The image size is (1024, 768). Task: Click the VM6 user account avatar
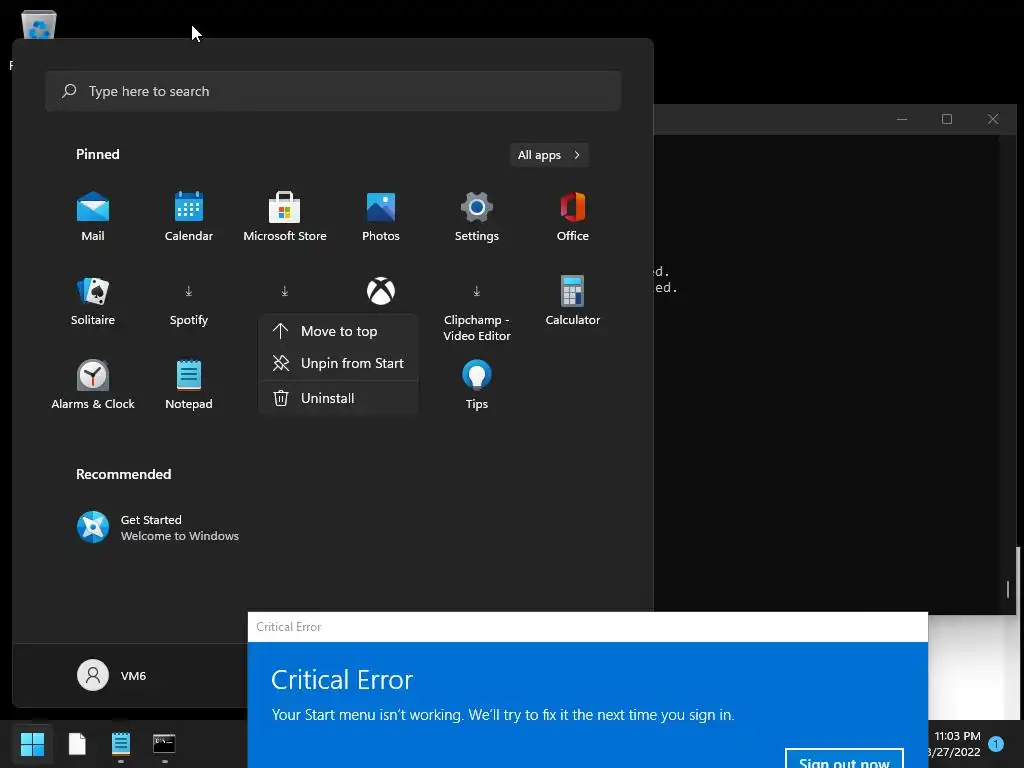pyautogui.click(x=93, y=675)
